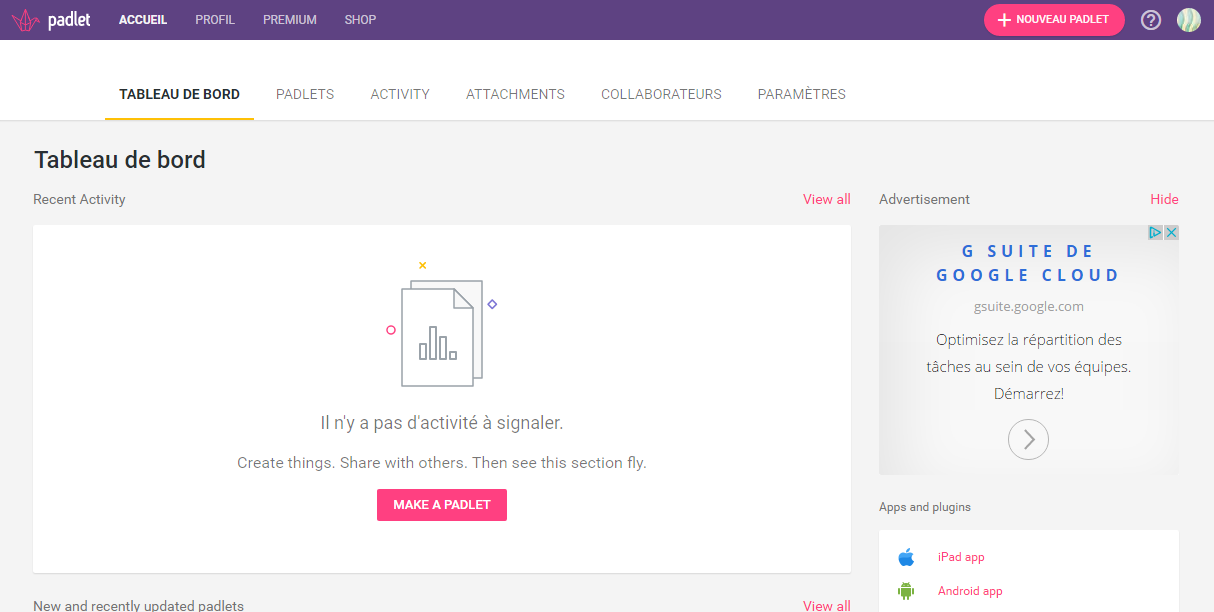Switch to the PADLETS tab
This screenshot has height=612, width=1214.
pyautogui.click(x=305, y=94)
